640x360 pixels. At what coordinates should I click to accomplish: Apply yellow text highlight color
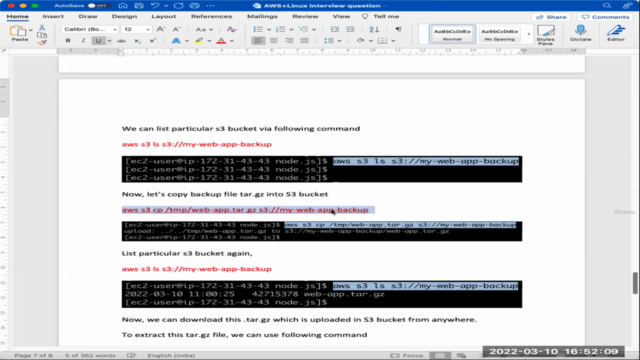(199, 41)
